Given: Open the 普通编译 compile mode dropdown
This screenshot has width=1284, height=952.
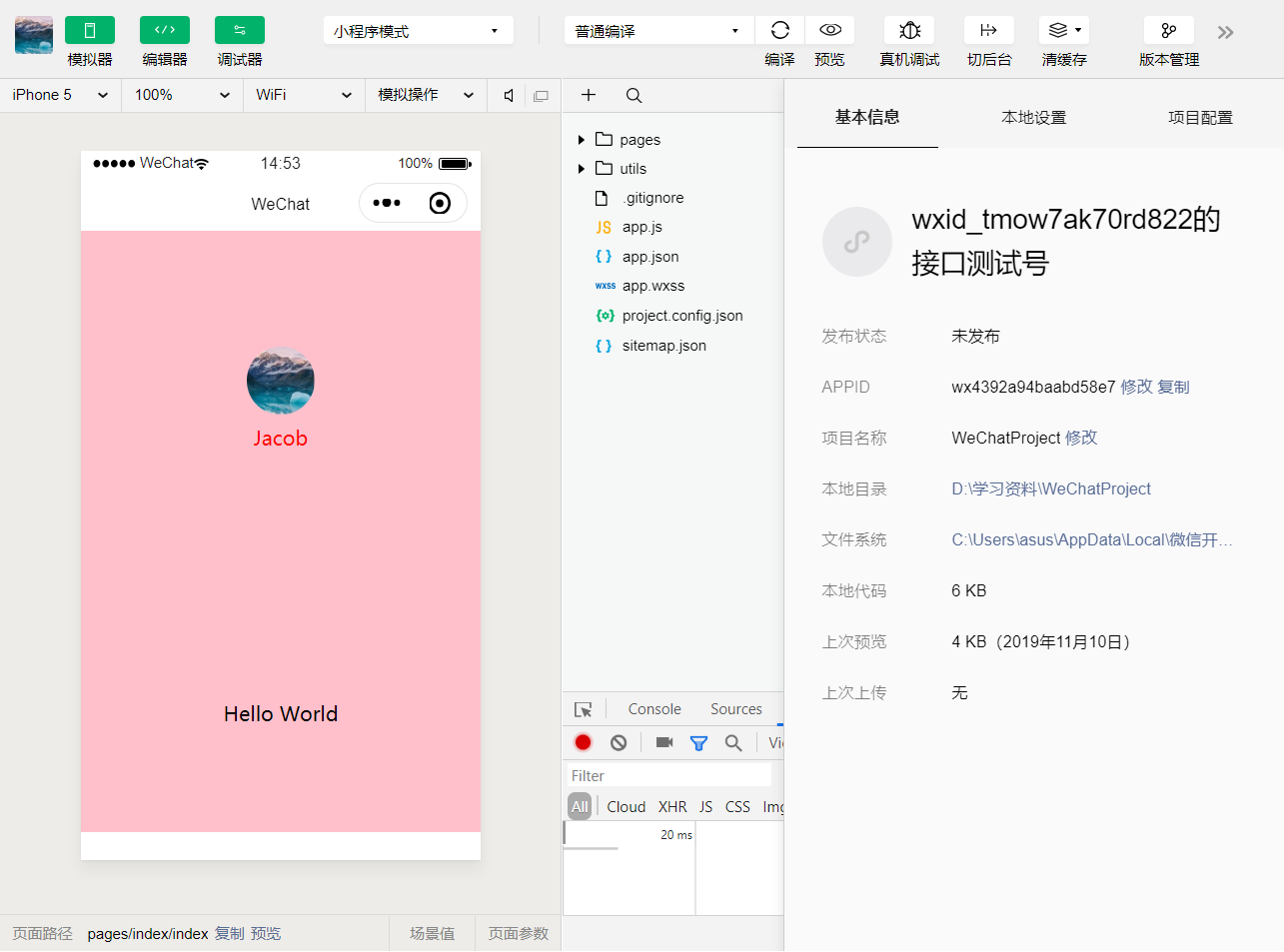Looking at the screenshot, I should (x=658, y=31).
